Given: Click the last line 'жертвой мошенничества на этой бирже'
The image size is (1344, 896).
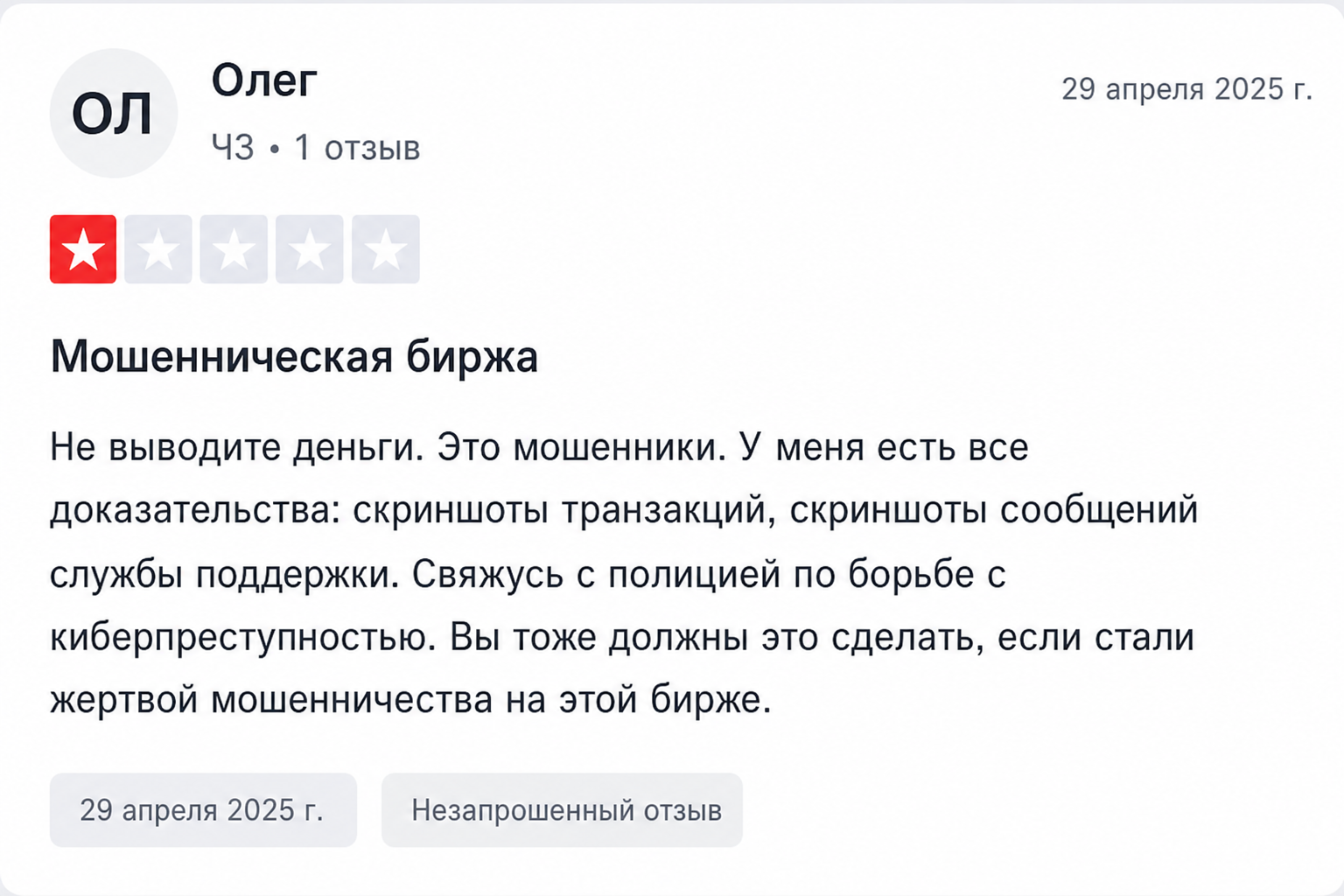Looking at the screenshot, I should (x=410, y=700).
